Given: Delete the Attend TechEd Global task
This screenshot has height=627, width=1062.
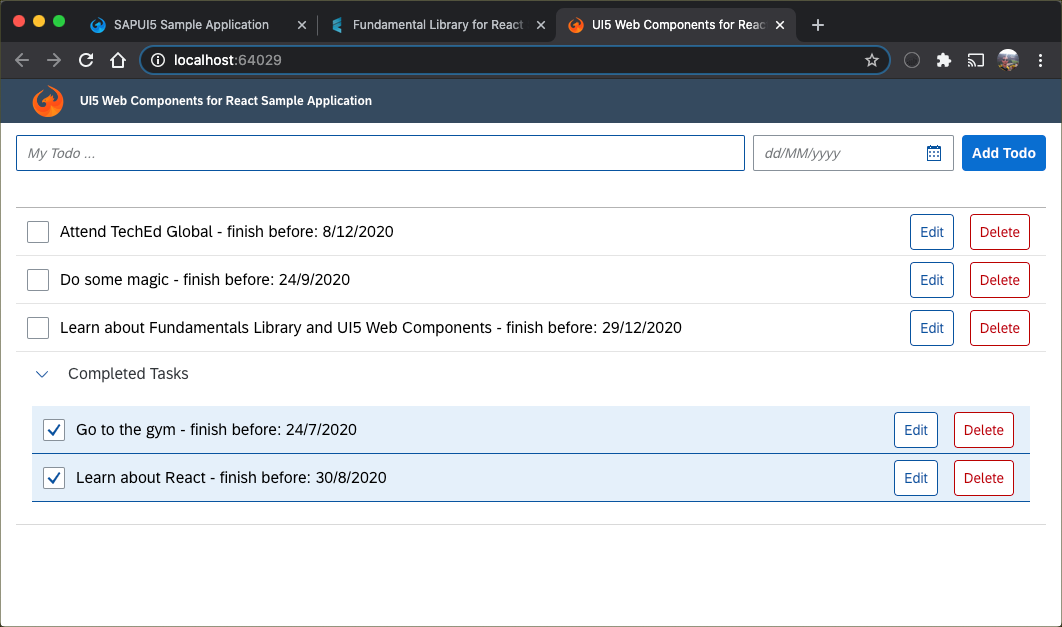Looking at the screenshot, I should tap(1000, 232).
